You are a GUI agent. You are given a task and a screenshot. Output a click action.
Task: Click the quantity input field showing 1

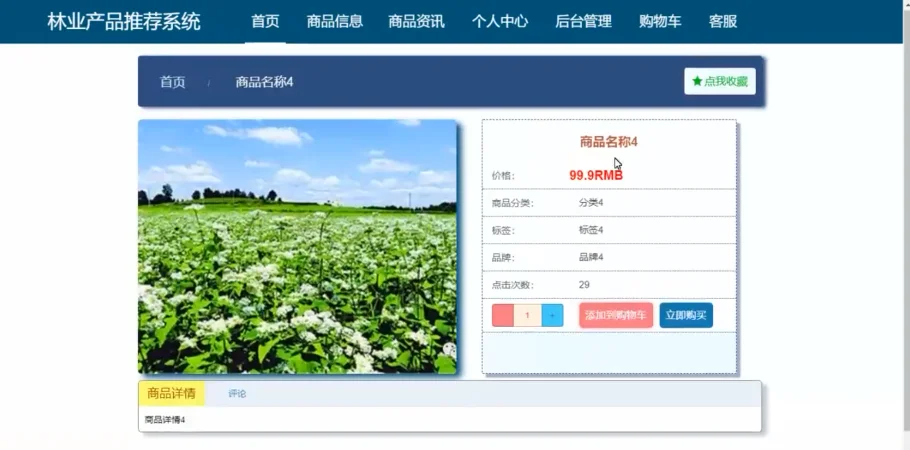528,315
